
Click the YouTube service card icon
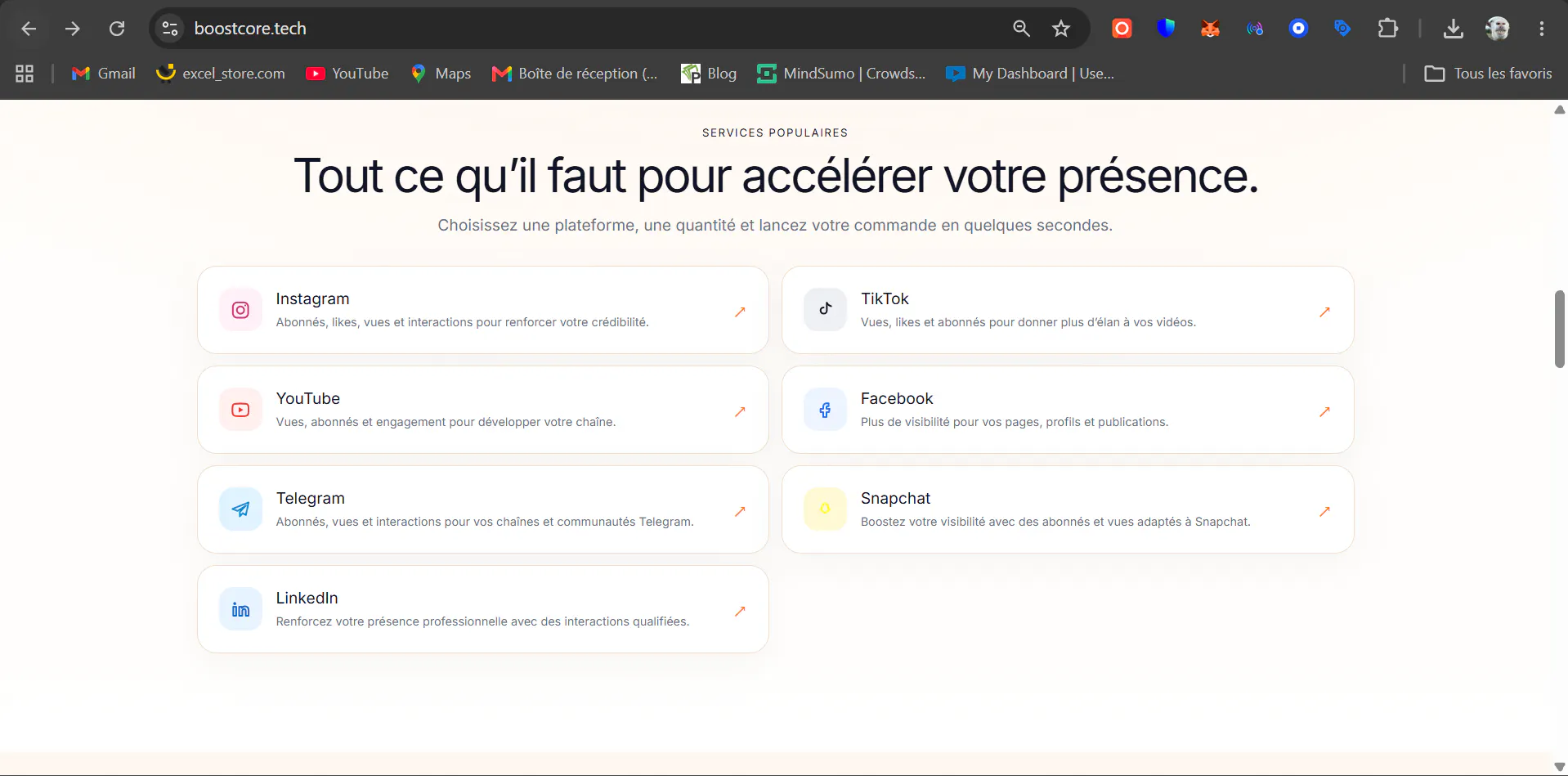(x=240, y=410)
